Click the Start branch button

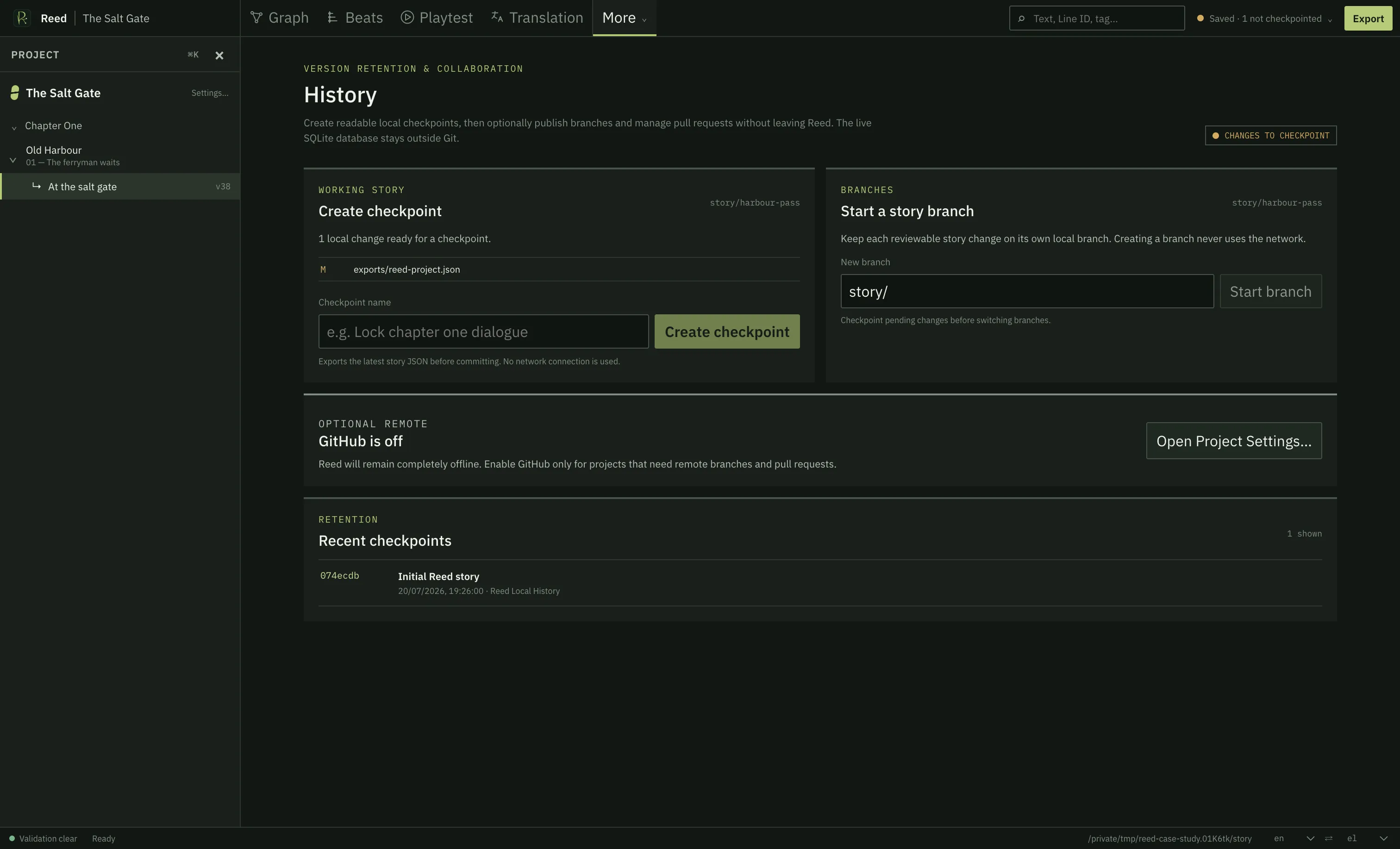click(1270, 292)
